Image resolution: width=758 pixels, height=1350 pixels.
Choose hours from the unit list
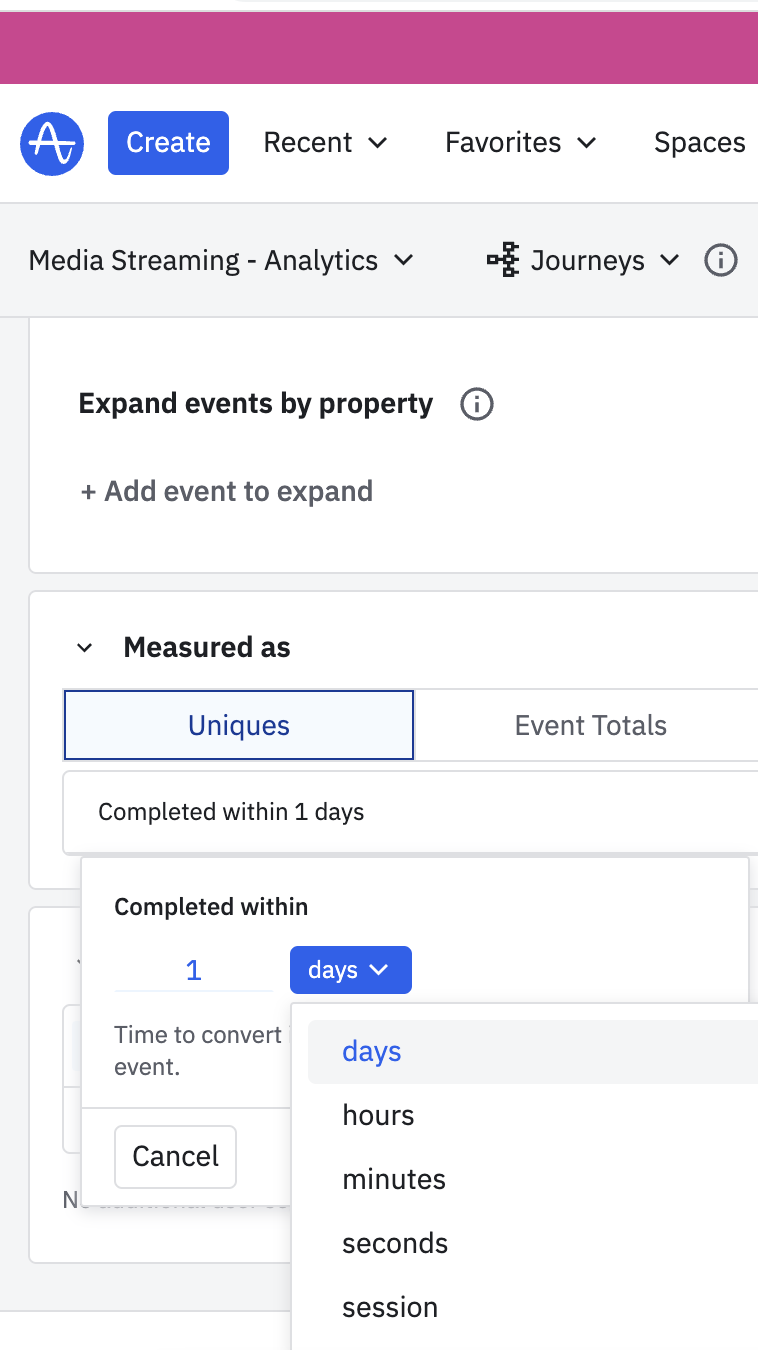[378, 1116]
